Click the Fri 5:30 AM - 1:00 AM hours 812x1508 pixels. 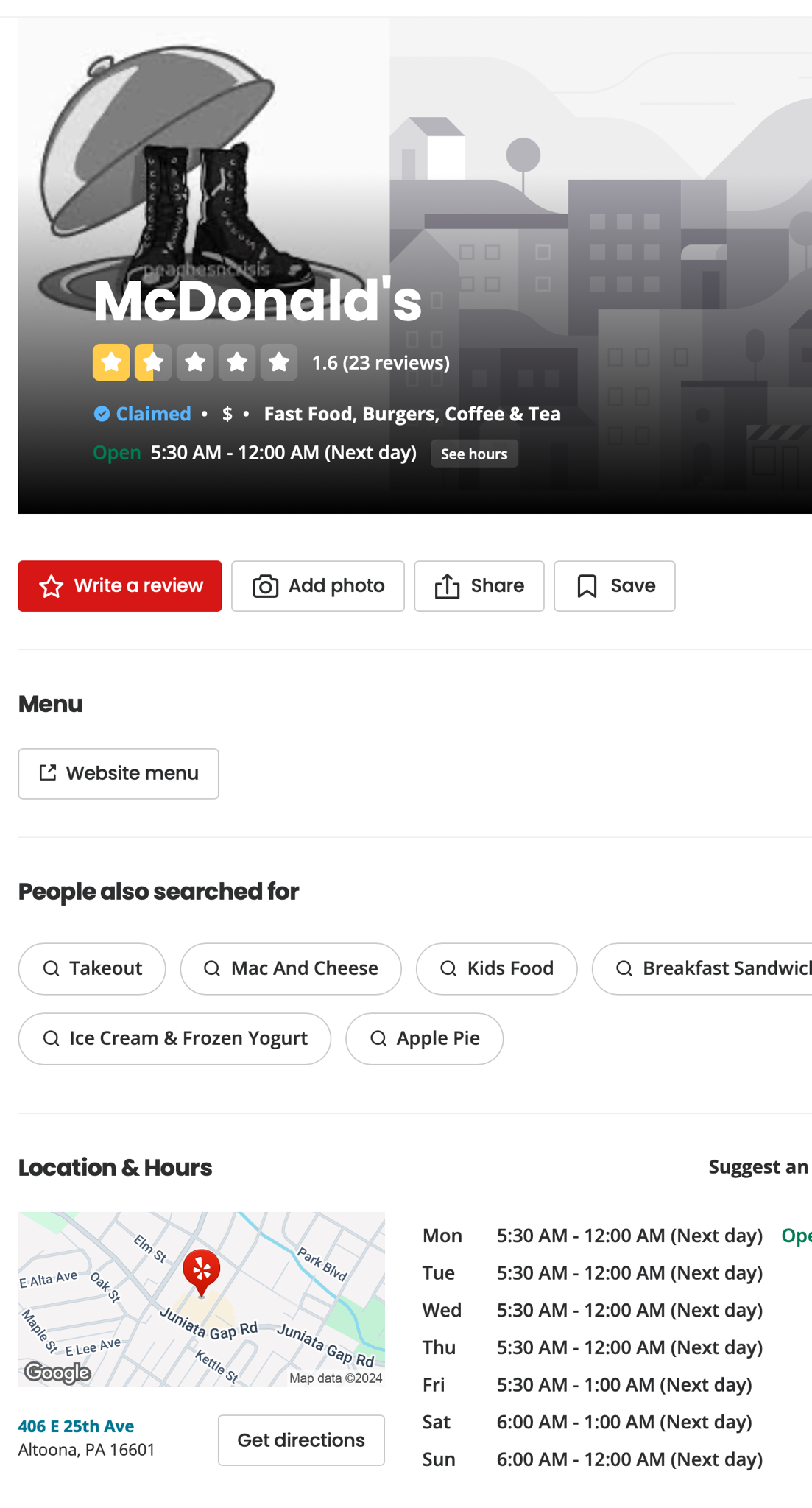[624, 1385]
